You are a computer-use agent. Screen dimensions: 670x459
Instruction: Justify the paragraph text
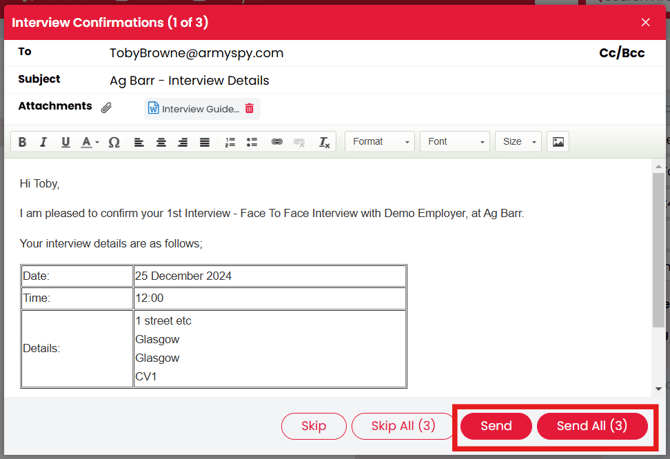205,142
